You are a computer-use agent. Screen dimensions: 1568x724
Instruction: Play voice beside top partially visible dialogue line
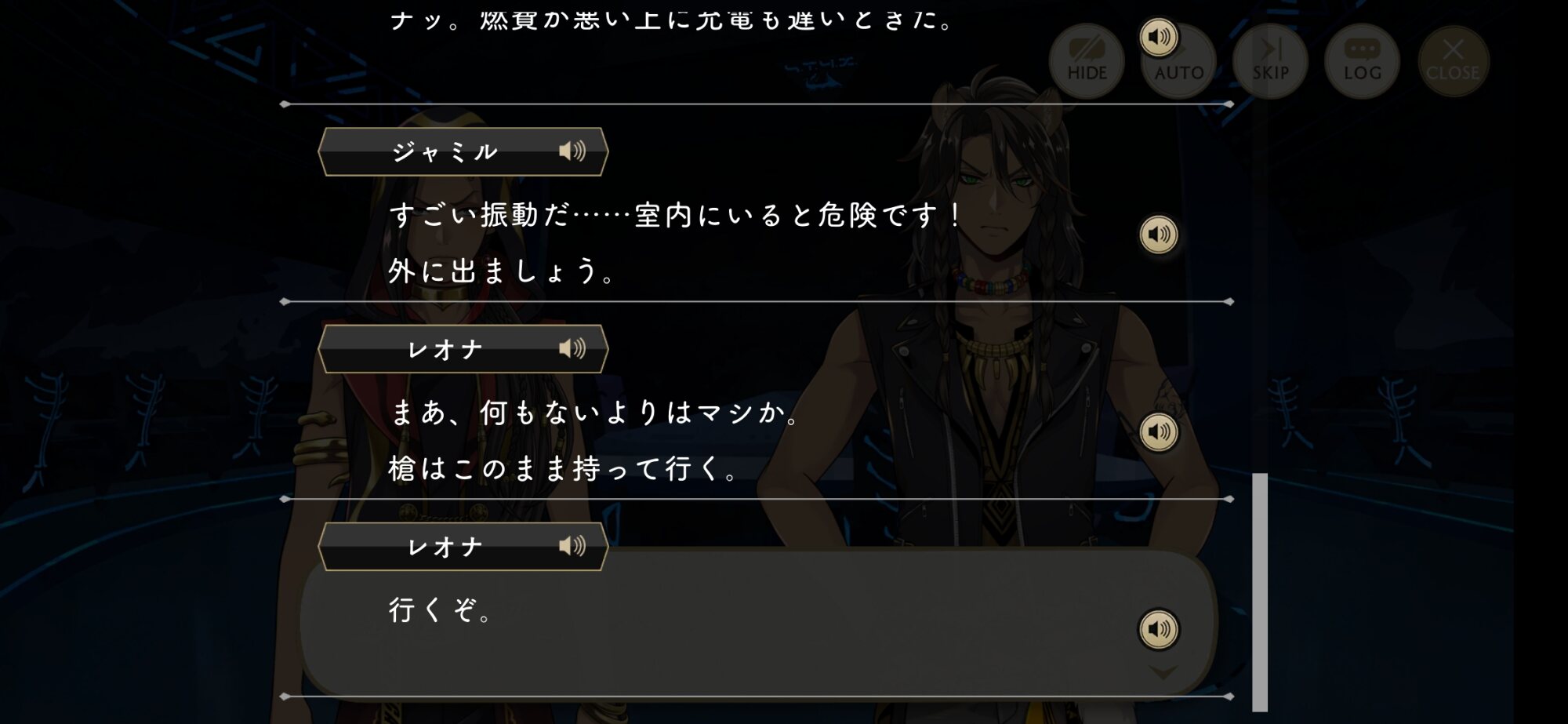pyautogui.click(x=1158, y=37)
